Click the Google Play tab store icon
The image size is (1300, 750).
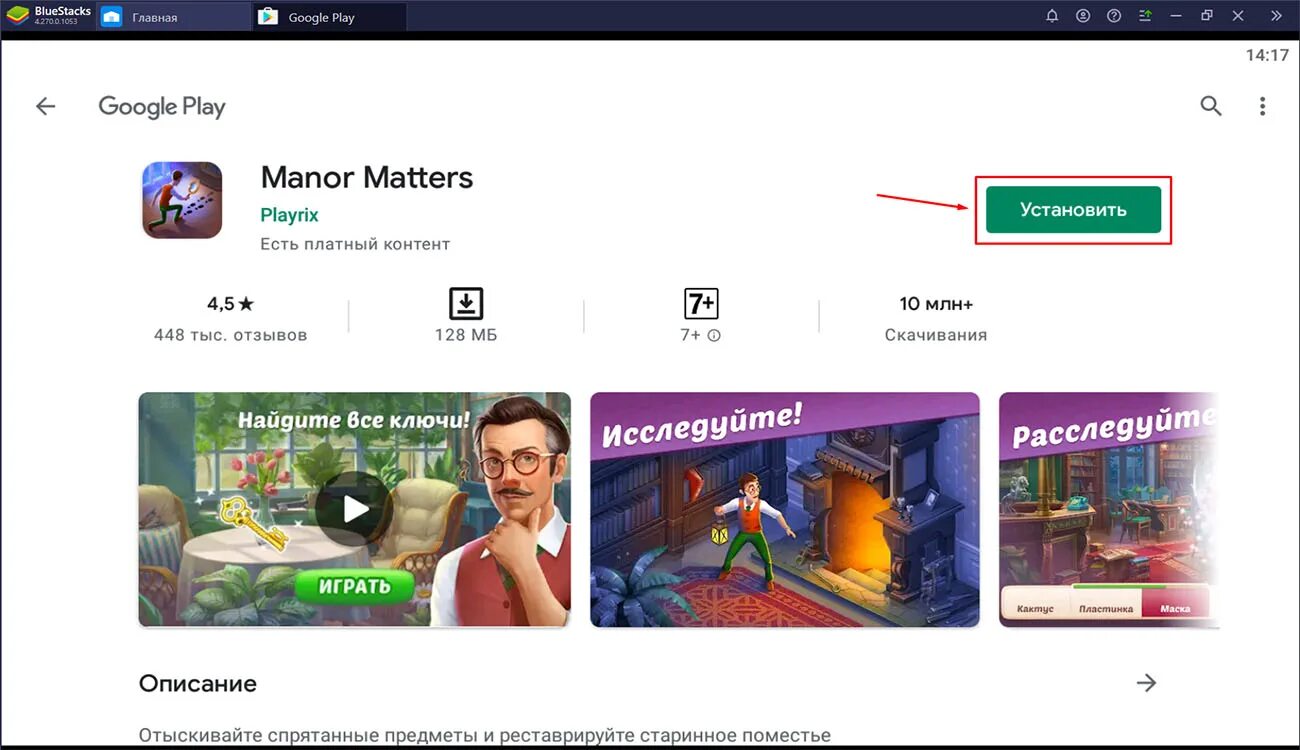(x=267, y=17)
